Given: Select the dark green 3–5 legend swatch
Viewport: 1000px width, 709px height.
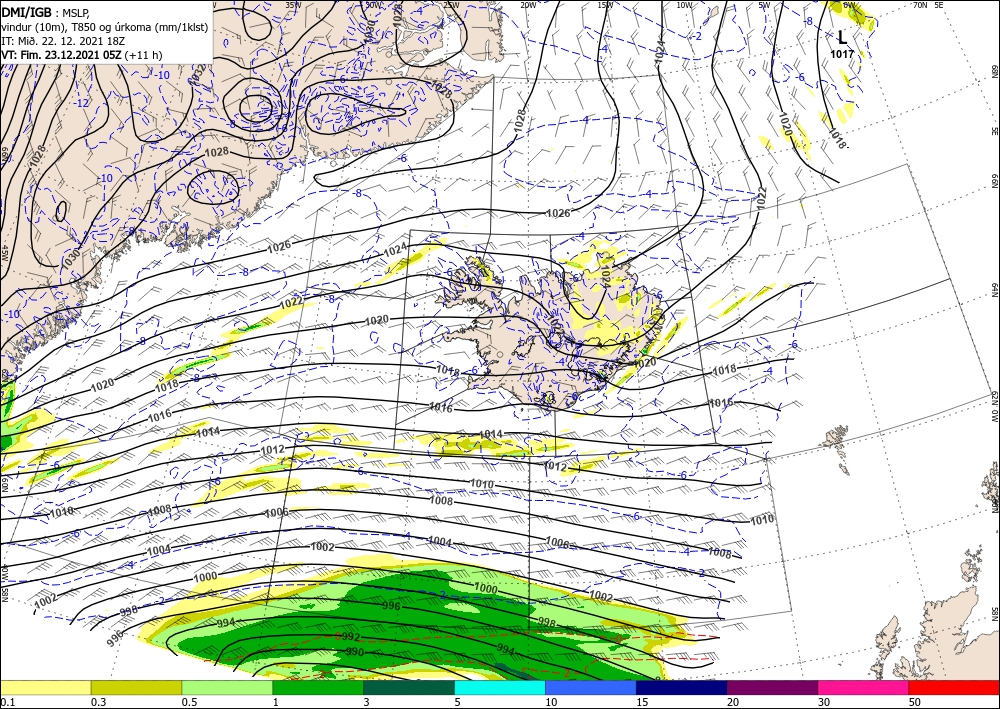Looking at the screenshot, I should [409, 687].
